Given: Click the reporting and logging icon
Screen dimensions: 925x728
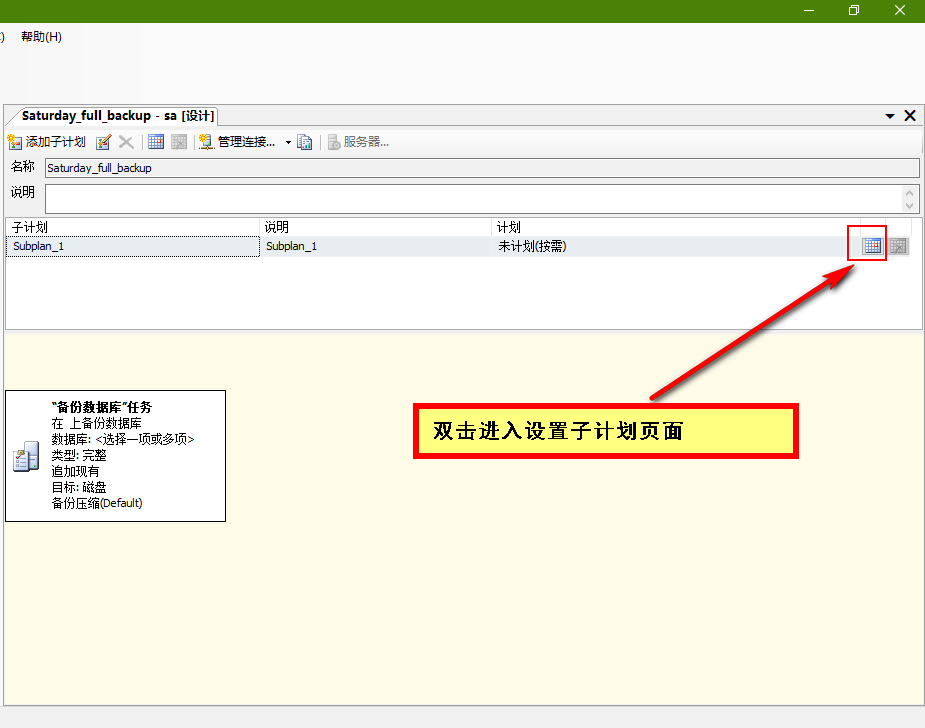Looking at the screenshot, I should [x=305, y=142].
